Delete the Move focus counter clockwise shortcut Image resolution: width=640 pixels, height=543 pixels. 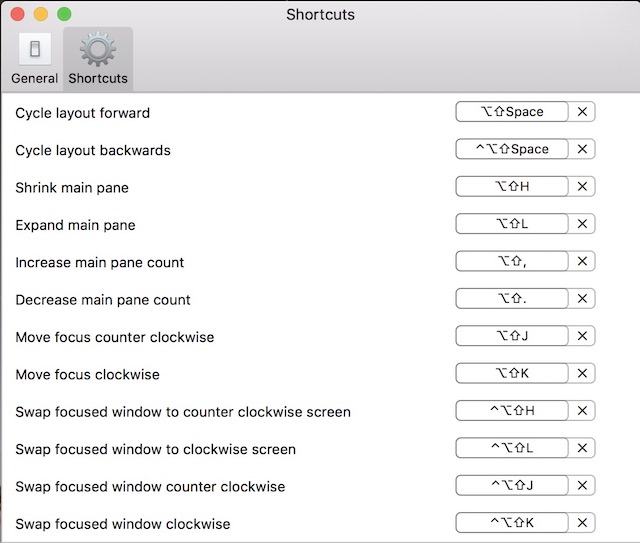(x=582, y=336)
